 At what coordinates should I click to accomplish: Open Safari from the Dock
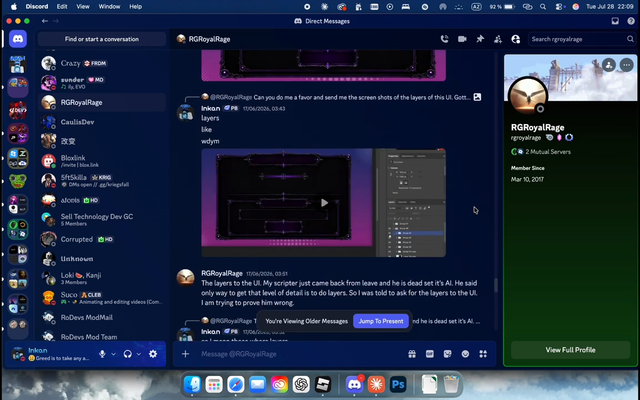236,384
